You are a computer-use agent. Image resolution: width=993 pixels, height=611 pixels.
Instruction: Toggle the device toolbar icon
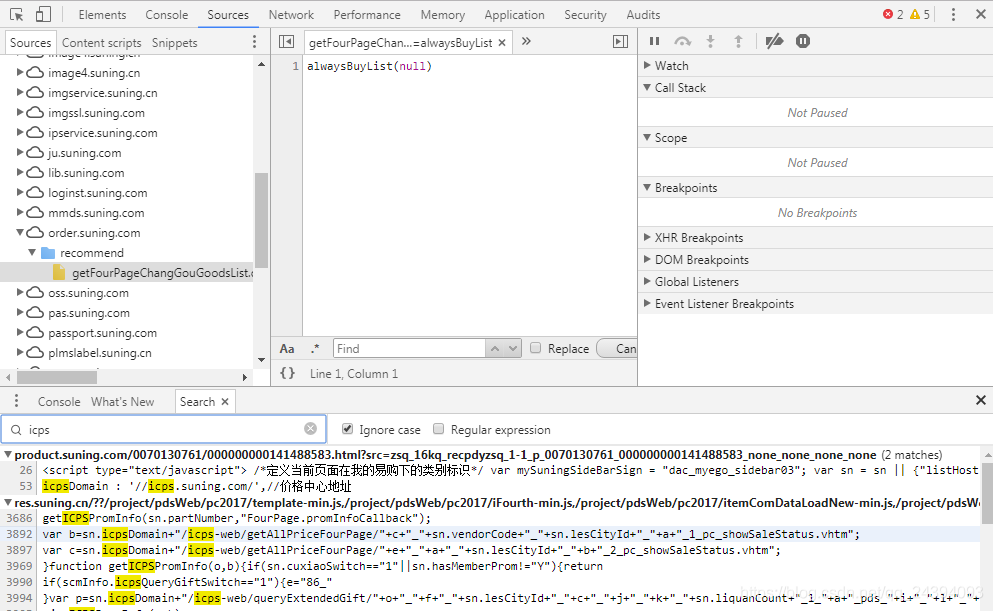pos(43,14)
